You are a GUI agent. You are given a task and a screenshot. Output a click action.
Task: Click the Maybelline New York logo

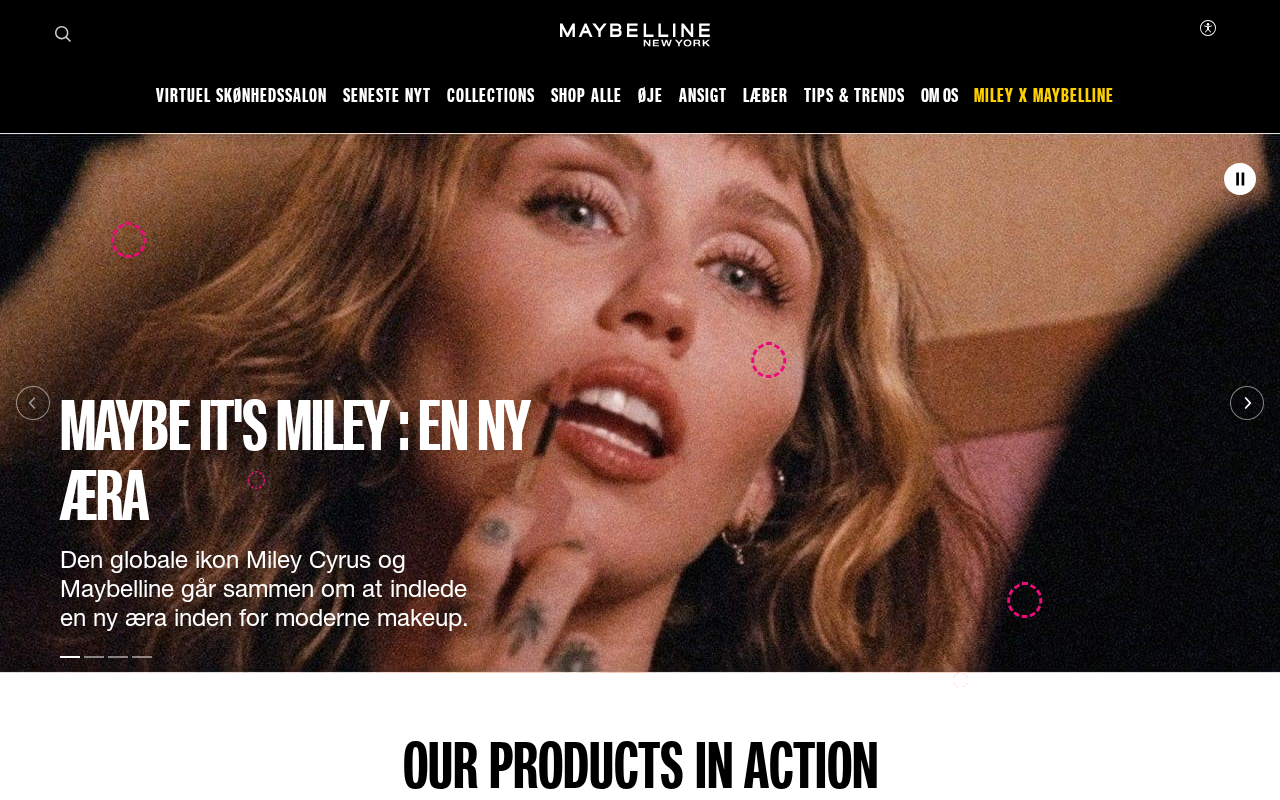pos(635,35)
